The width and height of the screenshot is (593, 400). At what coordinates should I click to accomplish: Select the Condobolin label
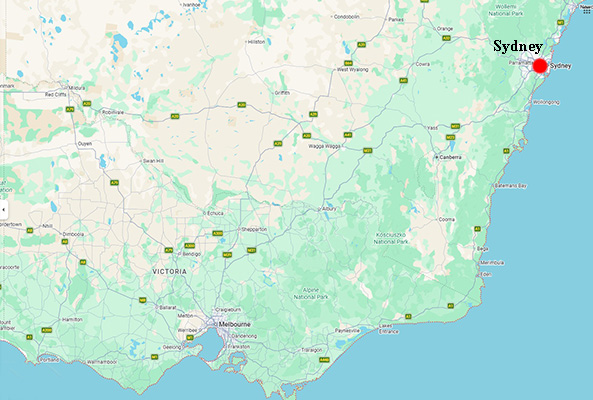click(346, 17)
